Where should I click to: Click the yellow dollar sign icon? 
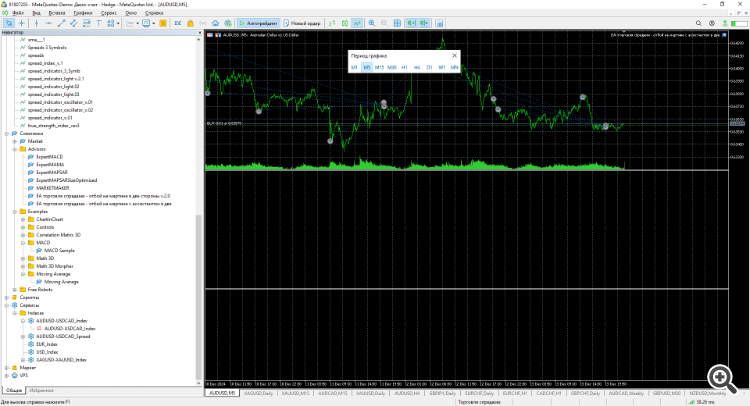coord(163,23)
